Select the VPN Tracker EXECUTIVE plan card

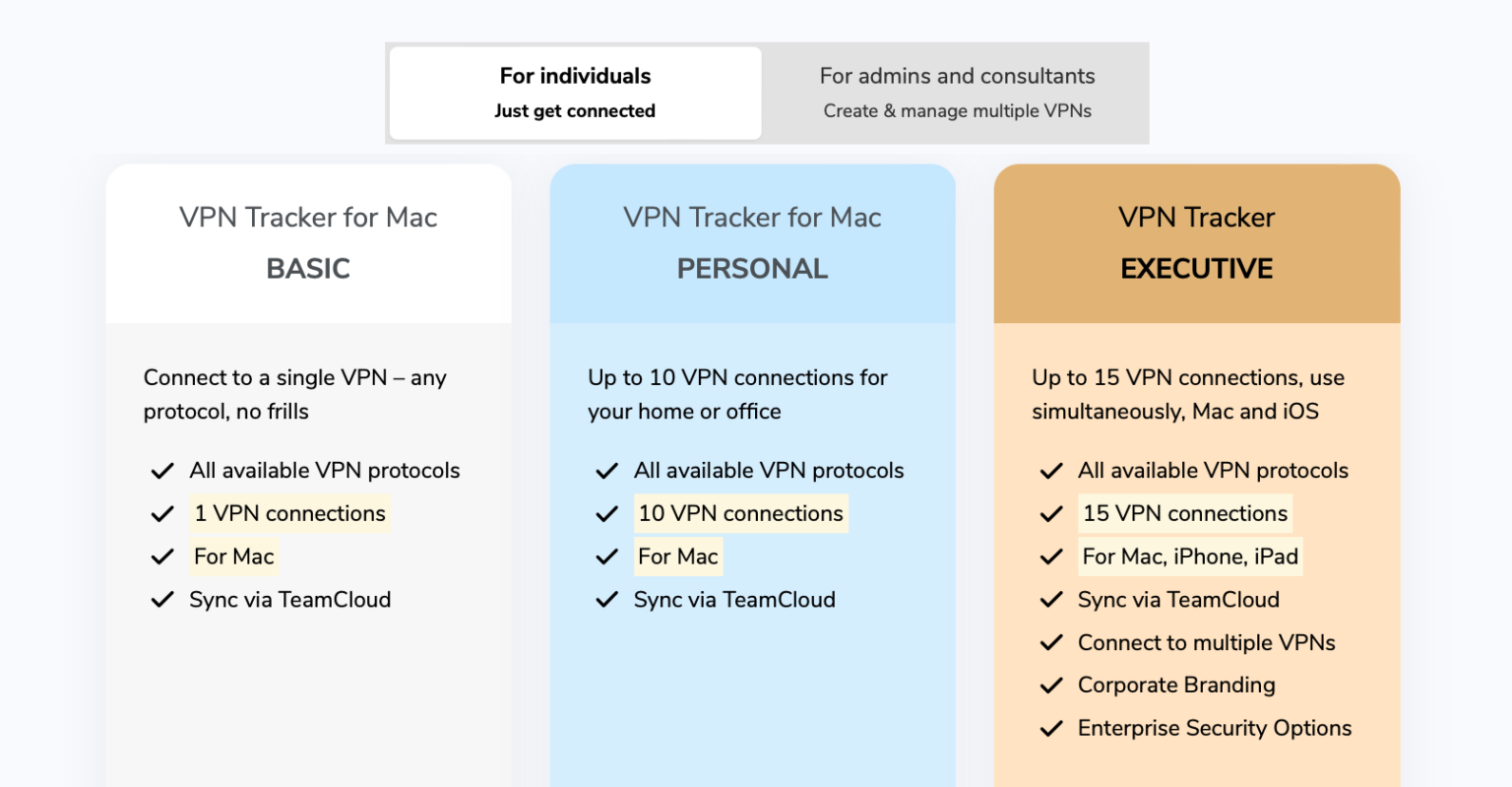[1196, 243]
